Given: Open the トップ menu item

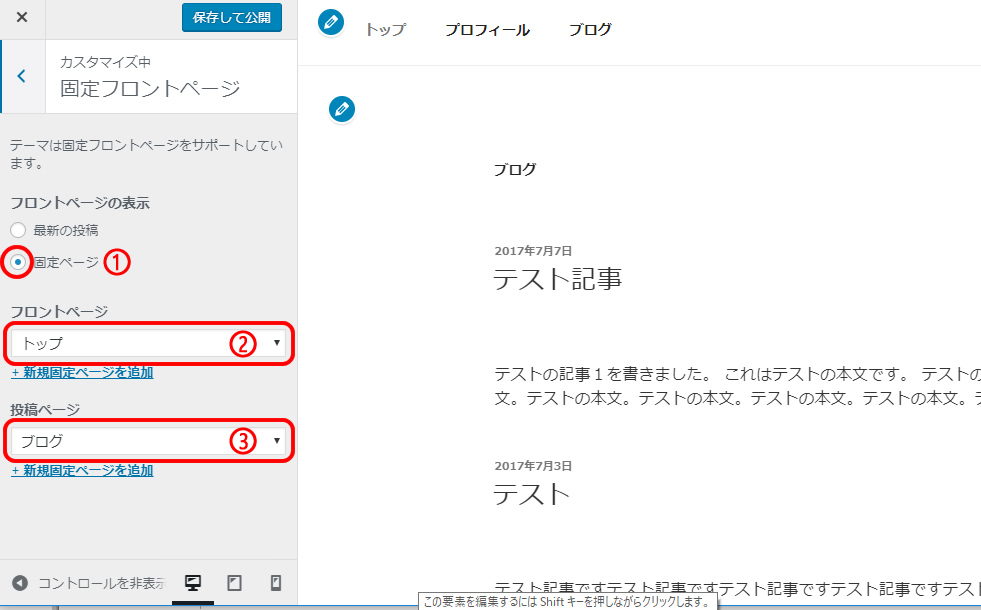Looking at the screenshot, I should [x=385, y=30].
